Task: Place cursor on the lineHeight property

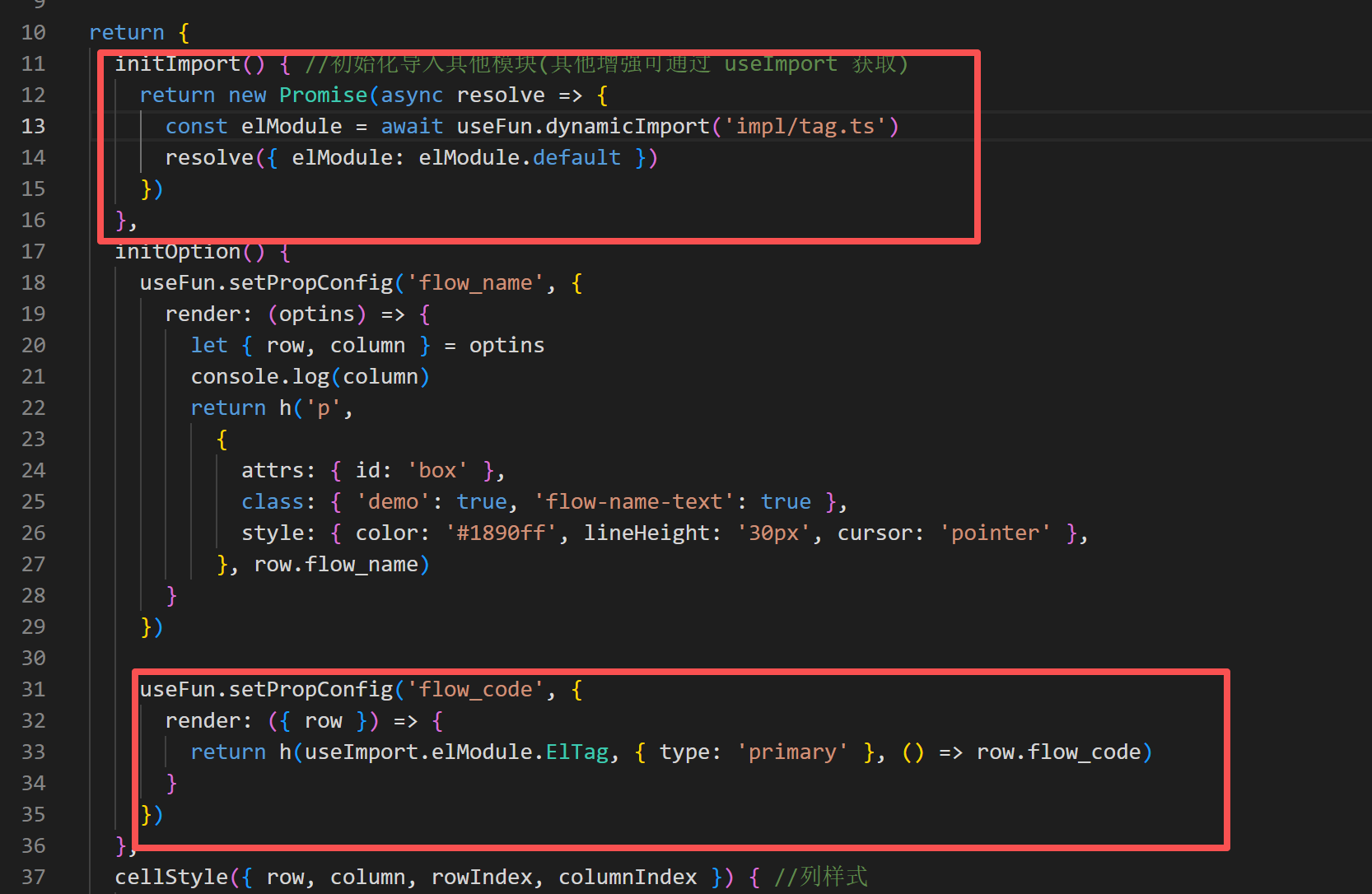Action: (x=646, y=533)
